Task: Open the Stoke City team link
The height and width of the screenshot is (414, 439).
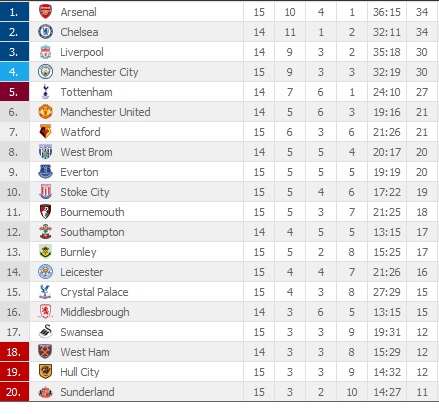Action: pyautogui.click(x=85, y=192)
